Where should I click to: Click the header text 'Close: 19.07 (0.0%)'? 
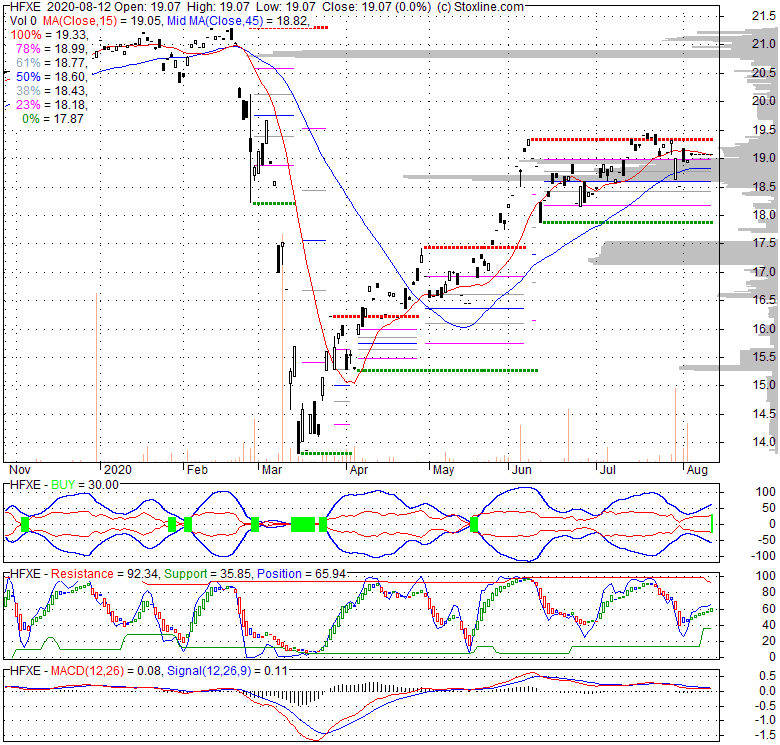pyautogui.click(x=377, y=7)
